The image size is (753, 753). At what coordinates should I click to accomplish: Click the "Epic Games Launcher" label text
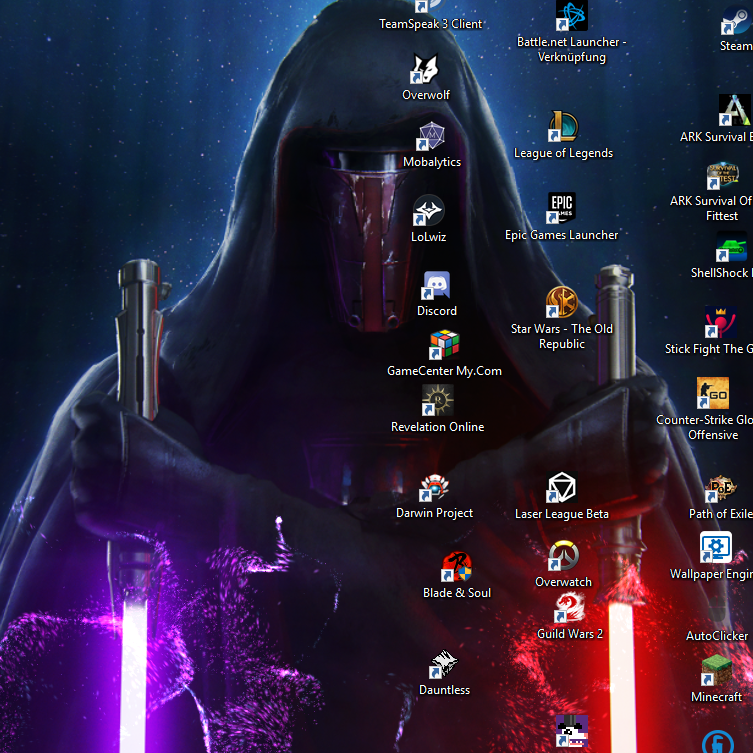[x=561, y=235]
